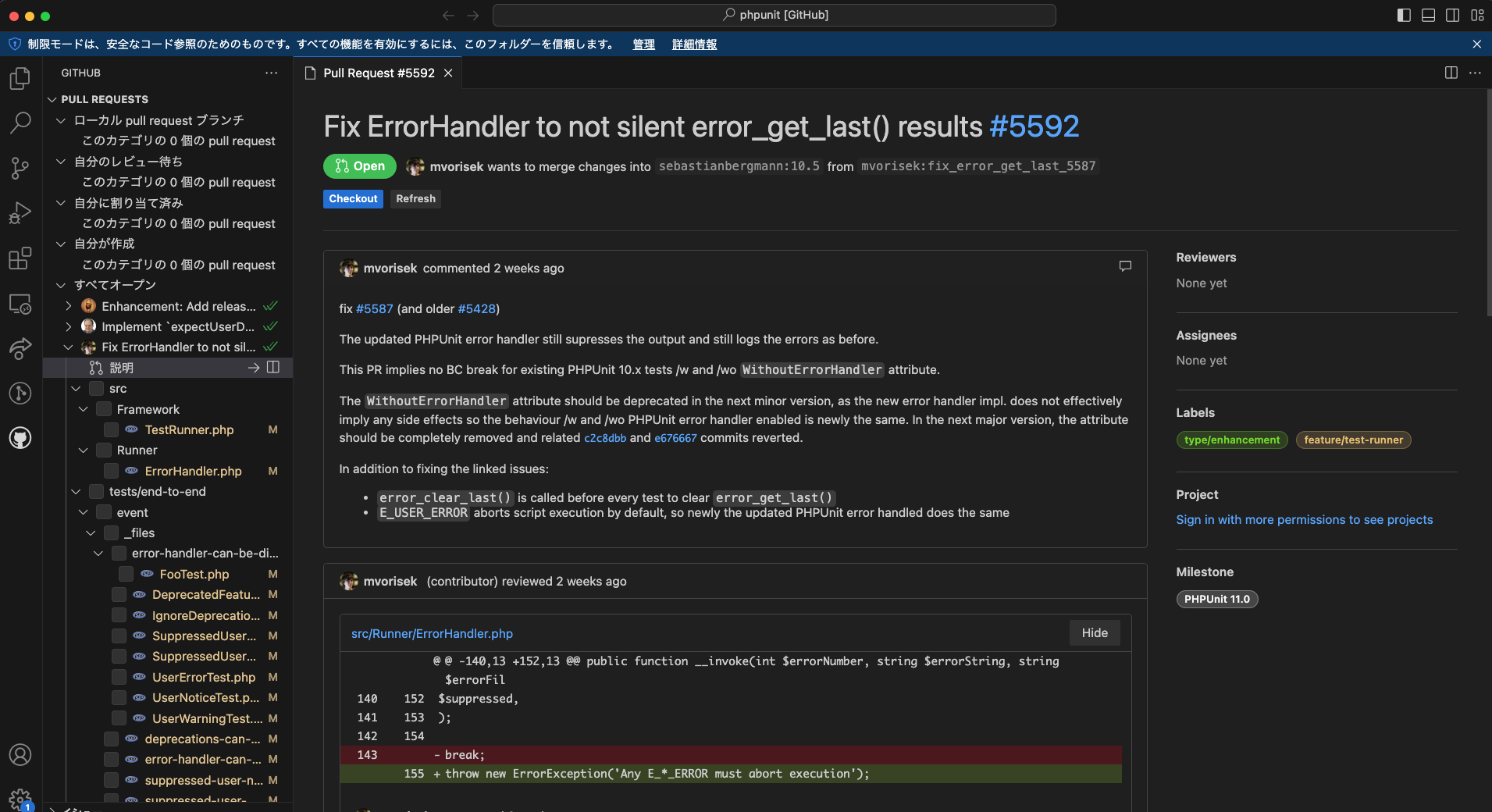Add a comment on mvorisek's comment
The width and height of the screenshot is (1492, 812).
1125,266
